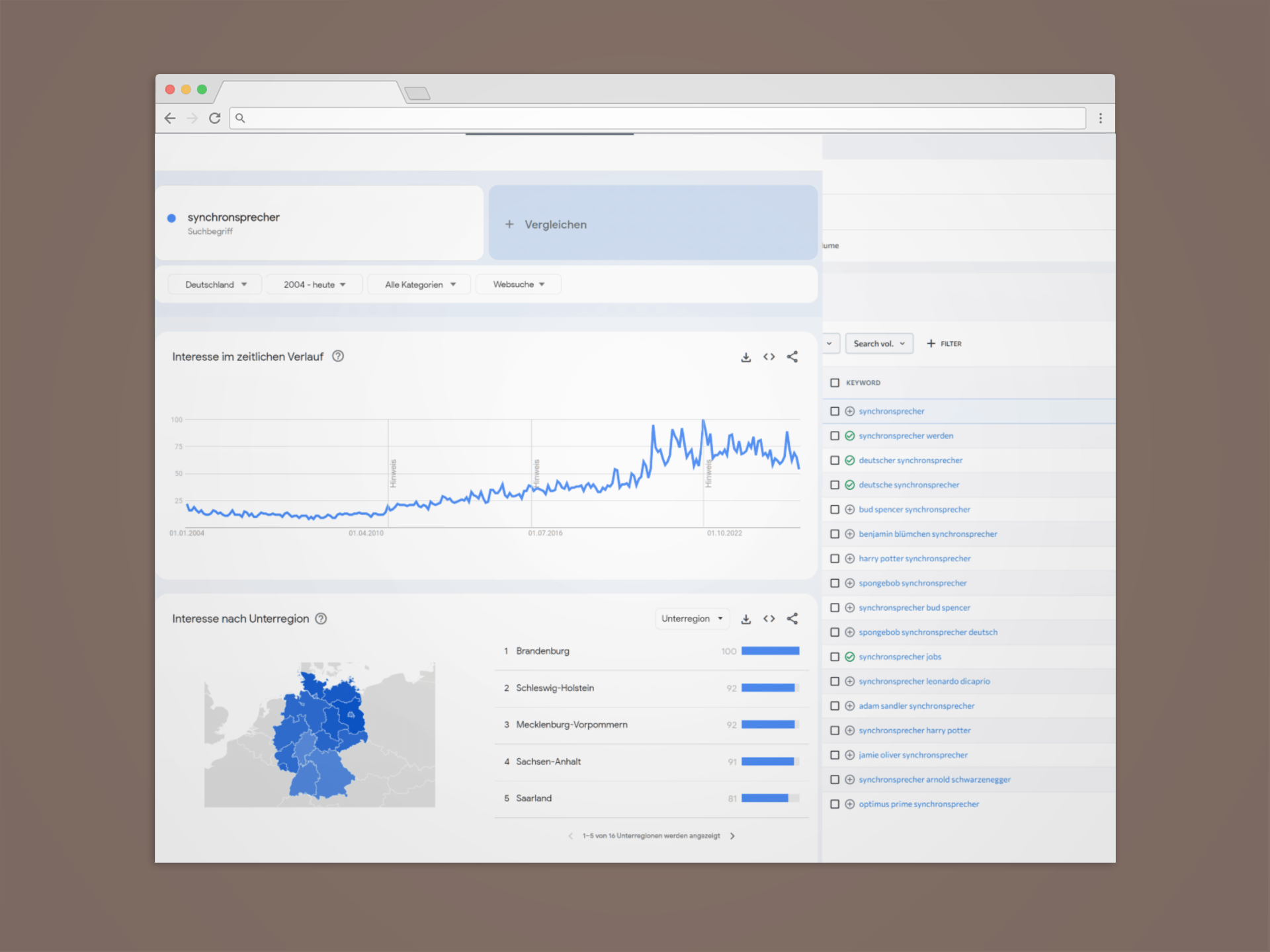
Task: Add the bud spencer synchronsprecher keyword via plus icon
Action: click(850, 510)
